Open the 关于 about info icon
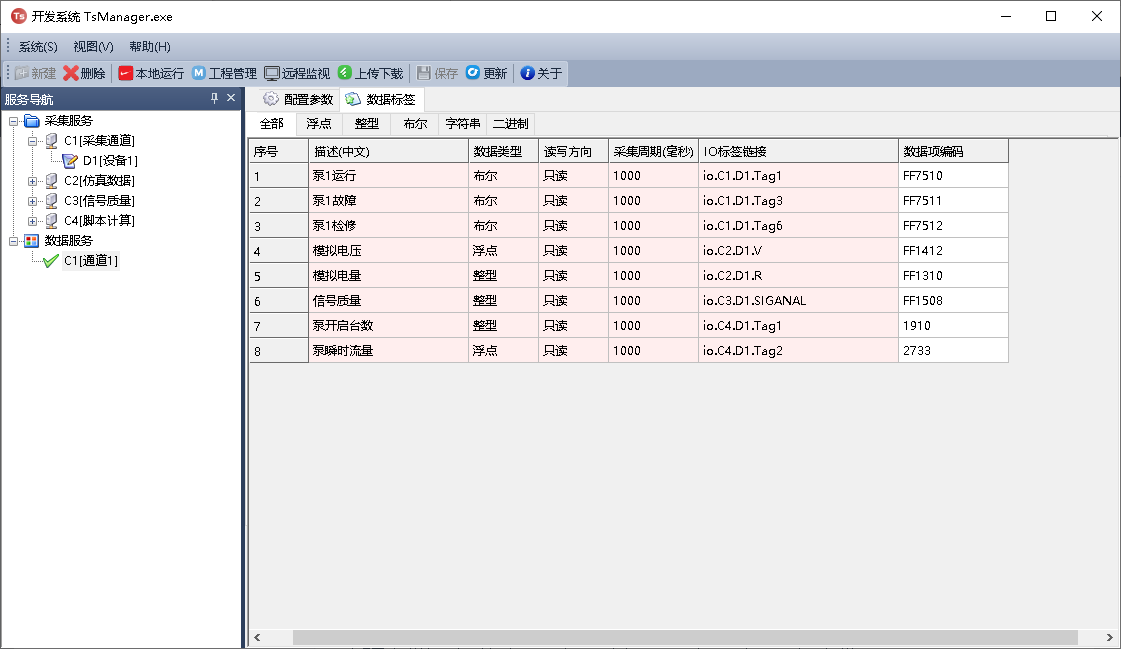The height and width of the screenshot is (649, 1121). [x=527, y=73]
